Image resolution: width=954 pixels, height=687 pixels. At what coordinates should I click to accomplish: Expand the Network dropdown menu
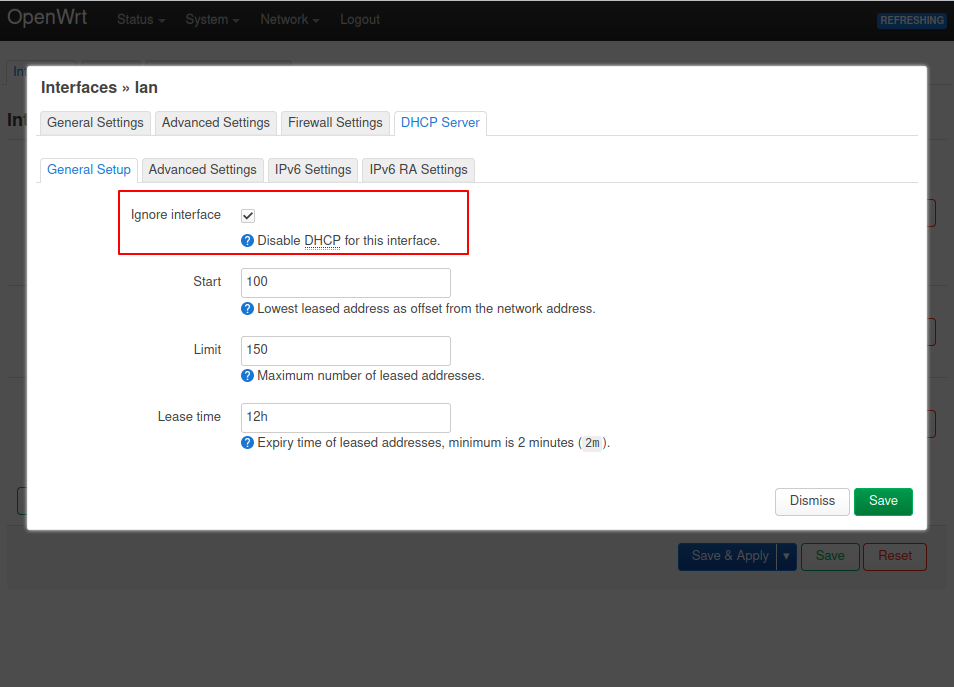(x=289, y=20)
